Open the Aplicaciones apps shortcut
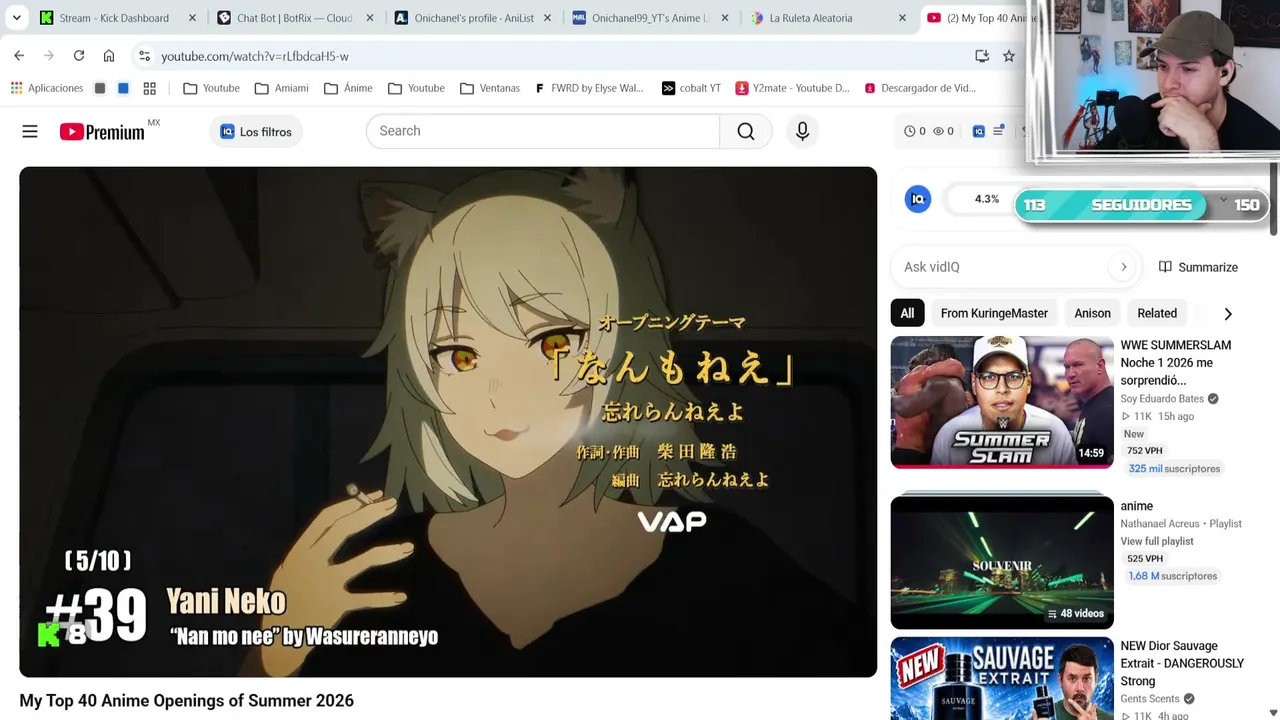This screenshot has height=720, width=1280. click(47, 88)
